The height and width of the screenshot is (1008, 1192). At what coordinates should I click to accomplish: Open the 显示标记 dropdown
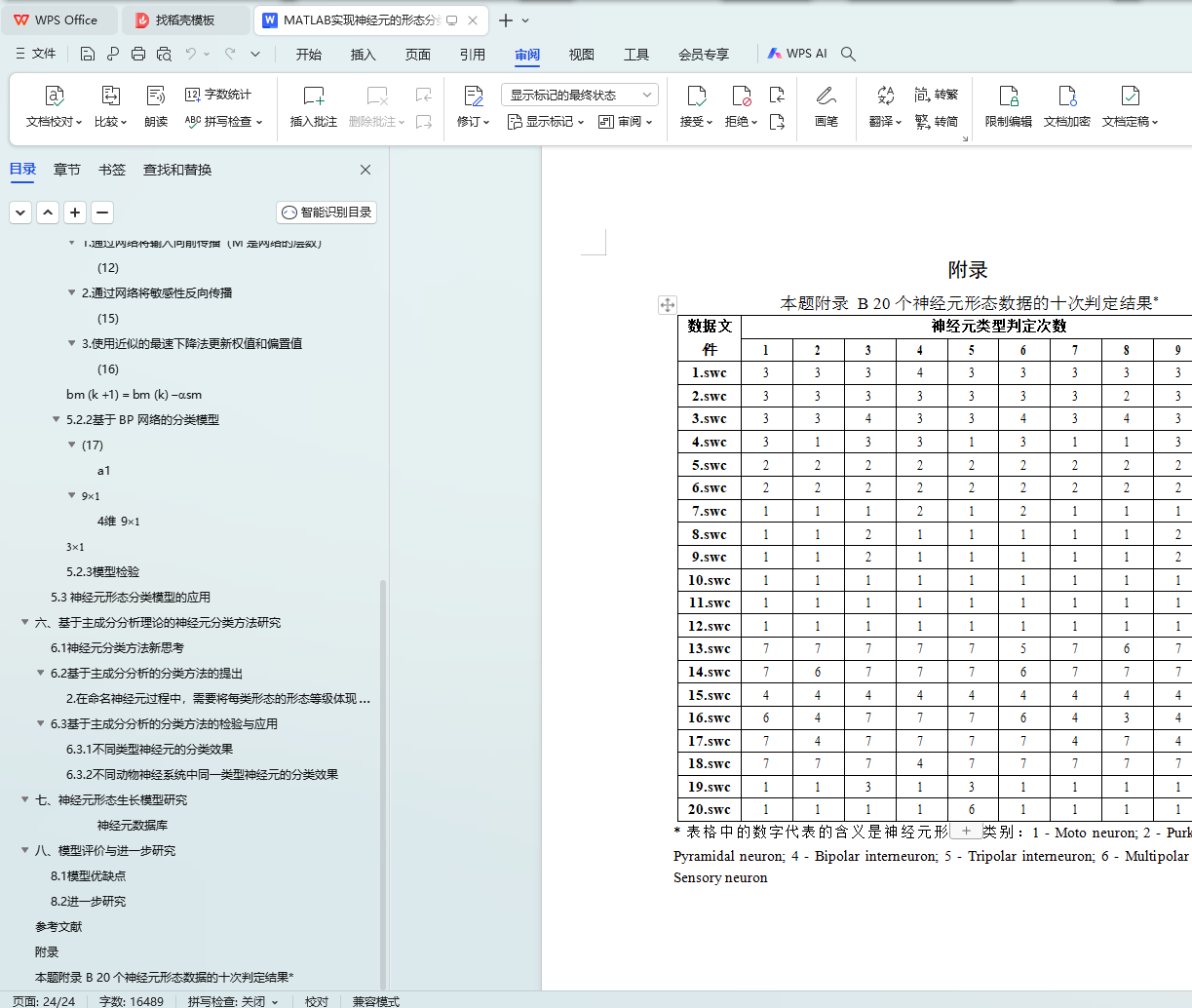click(546, 122)
